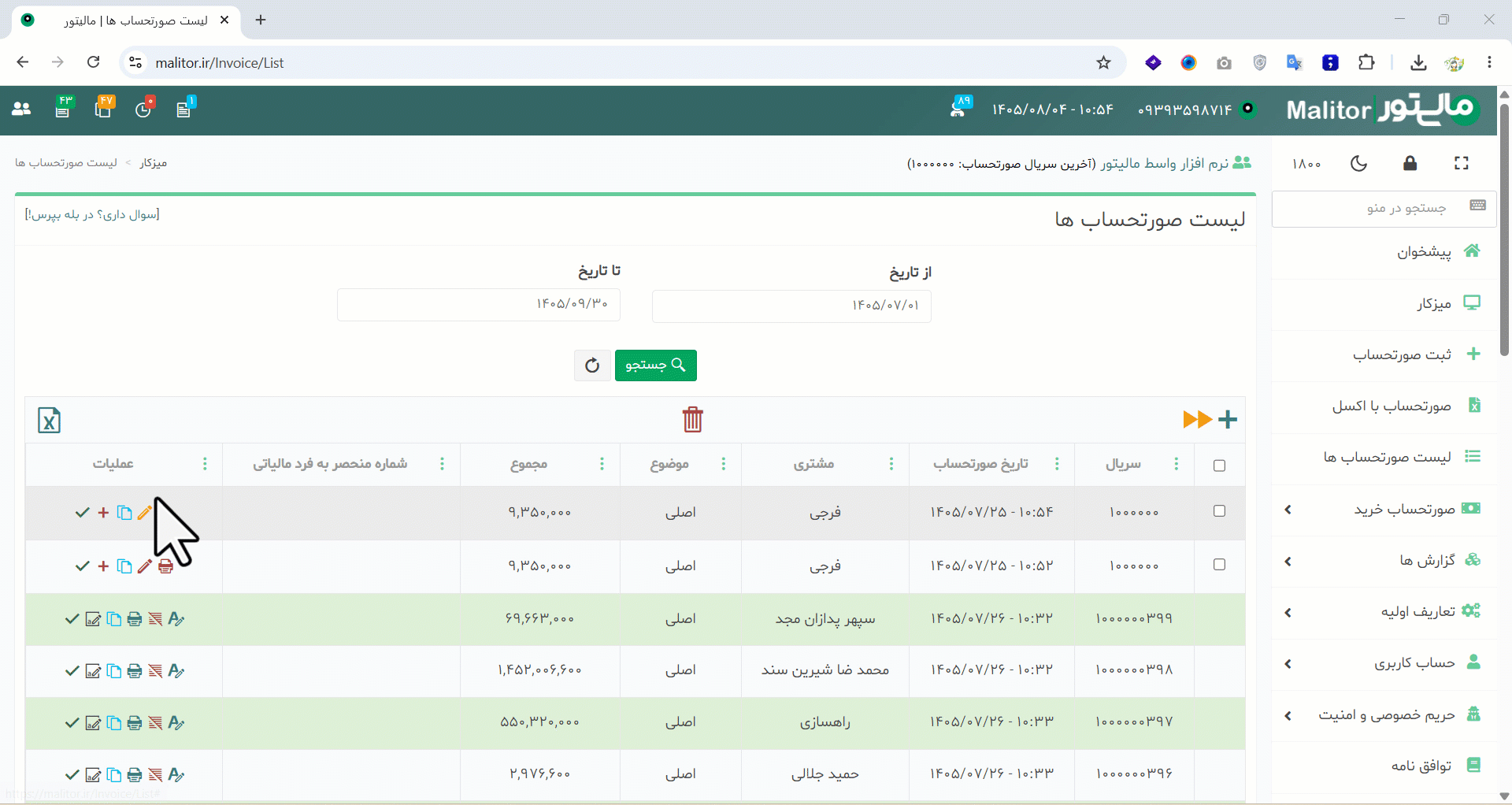Click the cancel-lines icon on row 399

pos(155,619)
